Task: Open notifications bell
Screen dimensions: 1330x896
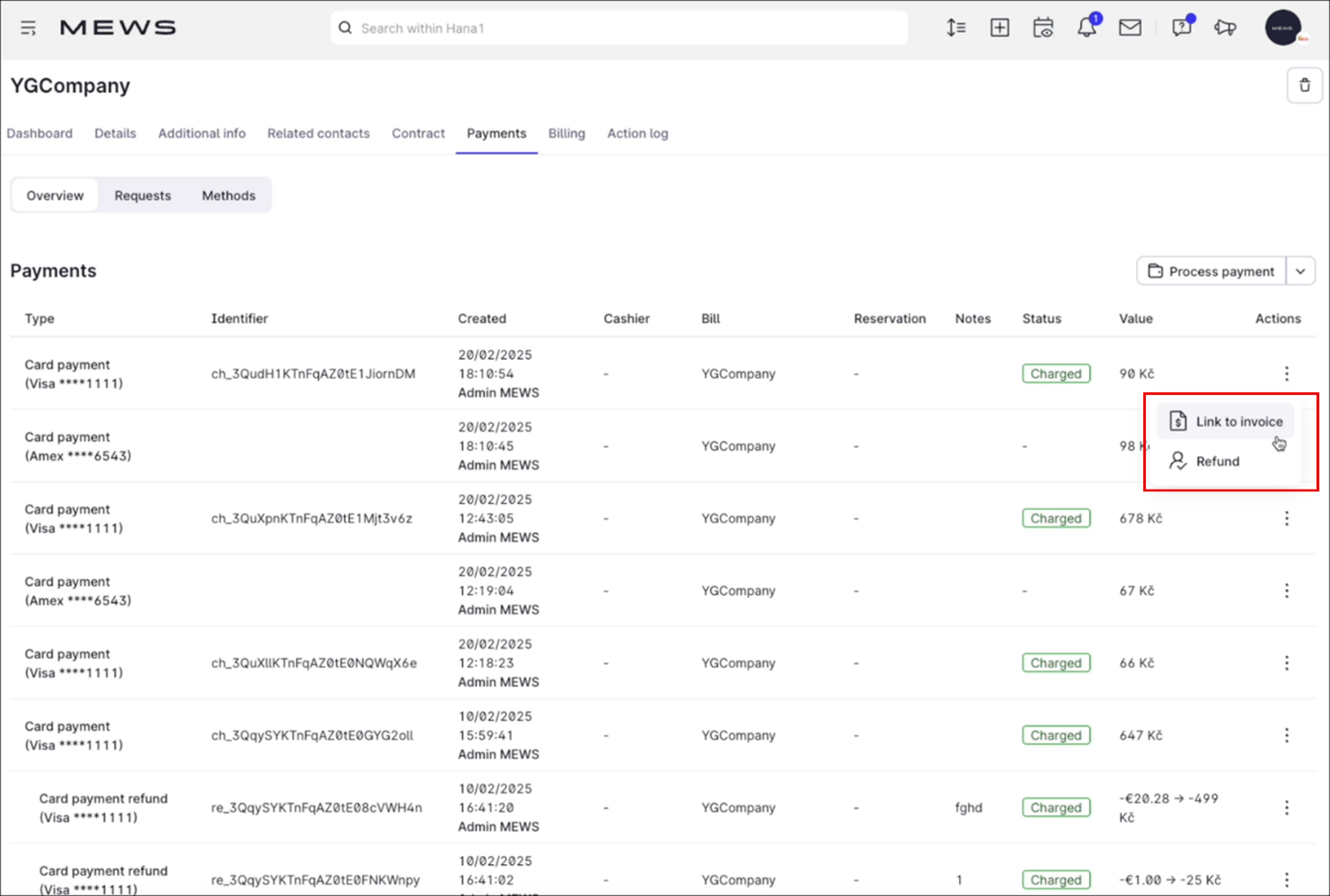Action: (1086, 28)
